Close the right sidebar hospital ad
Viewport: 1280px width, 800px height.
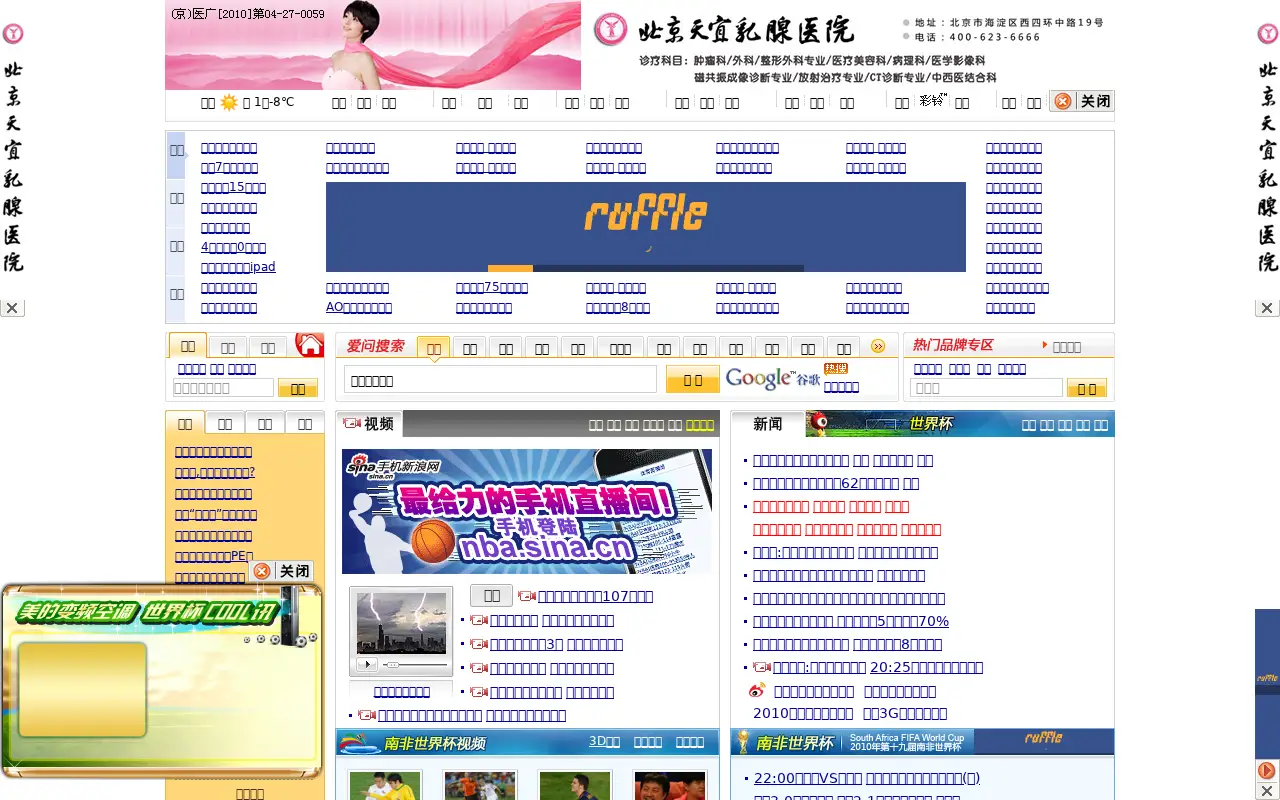coord(1267,308)
